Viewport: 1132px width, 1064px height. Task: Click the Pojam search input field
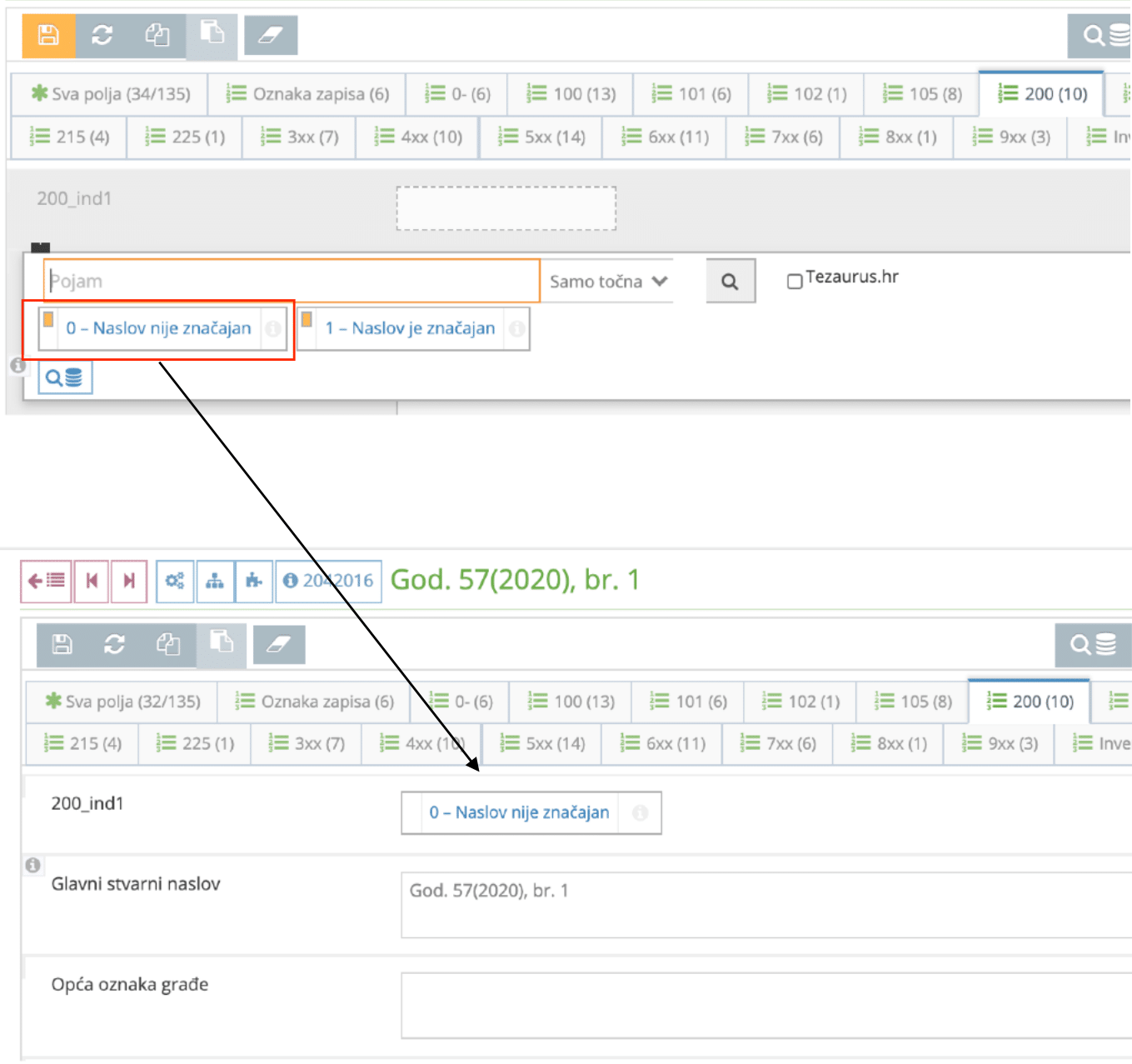[292, 282]
